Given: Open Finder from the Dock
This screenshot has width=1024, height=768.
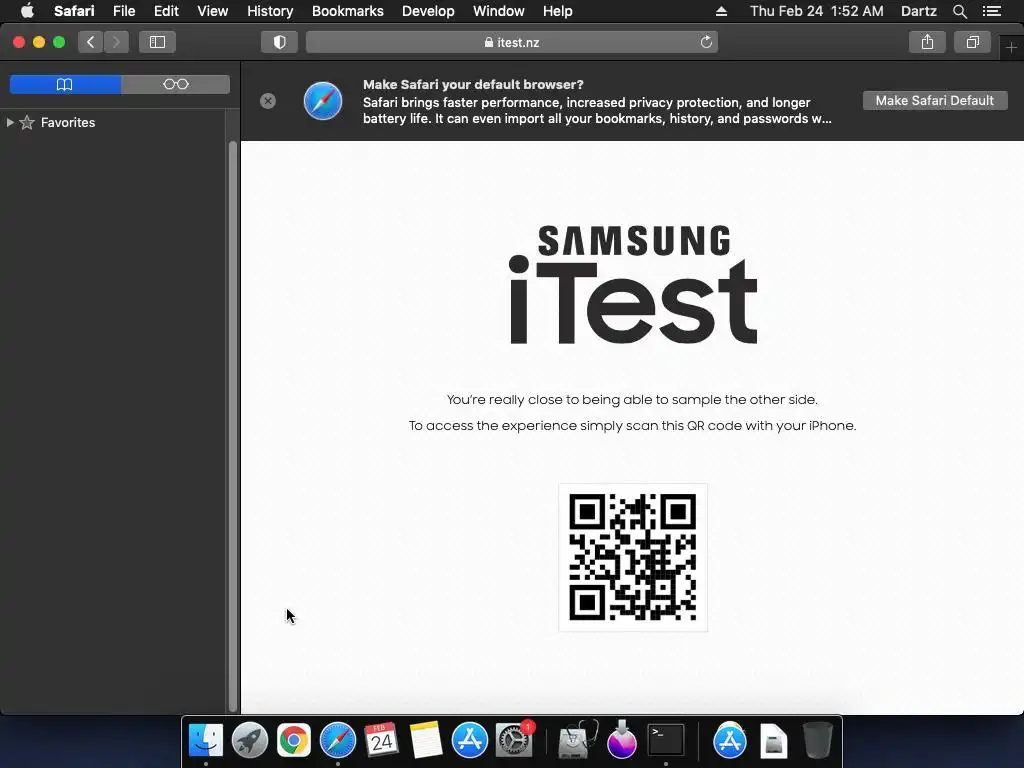Looking at the screenshot, I should (x=206, y=741).
